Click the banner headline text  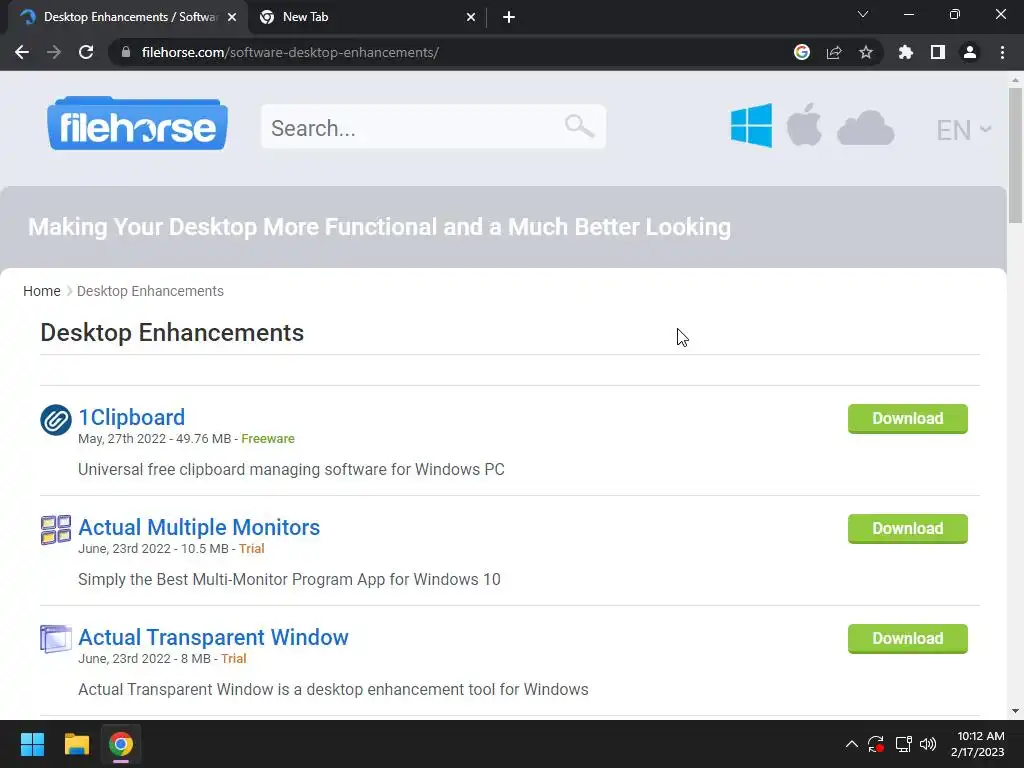(x=379, y=227)
